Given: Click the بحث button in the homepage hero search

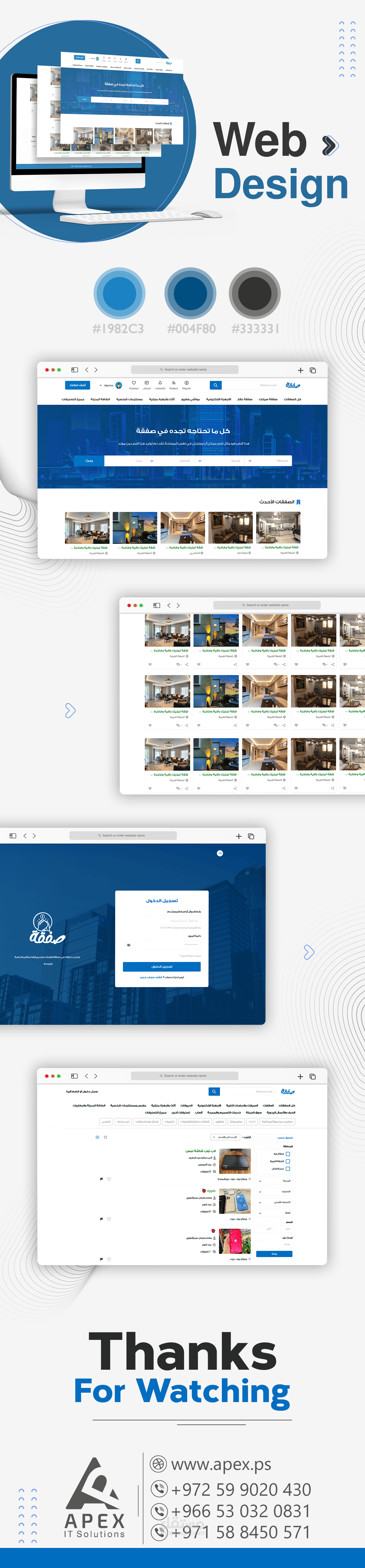Looking at the screenshot, I should [89, 461].
